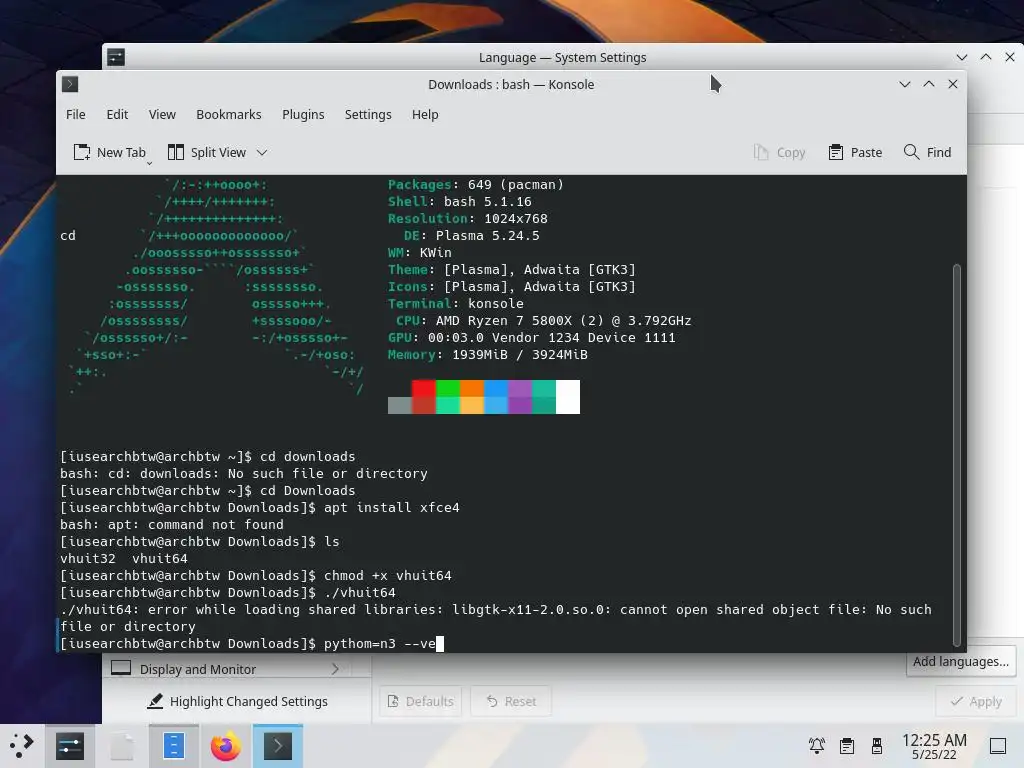Open the File menu in Konsole
The image size is (1024, 768).
[x=76, y=114]
